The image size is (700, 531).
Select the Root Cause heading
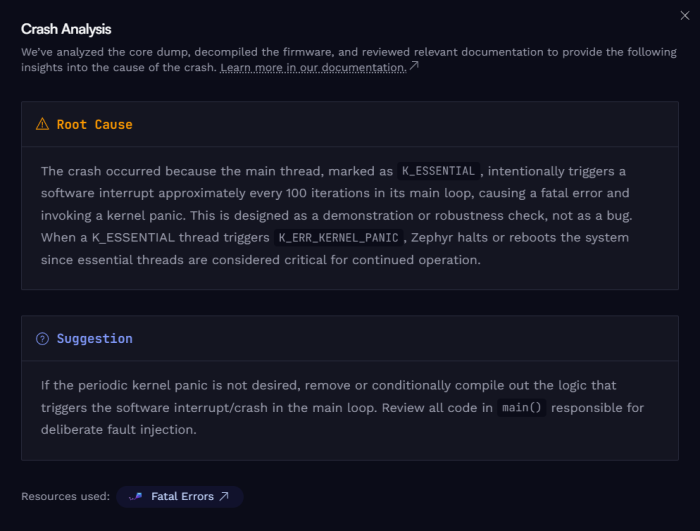pos(95,125)
